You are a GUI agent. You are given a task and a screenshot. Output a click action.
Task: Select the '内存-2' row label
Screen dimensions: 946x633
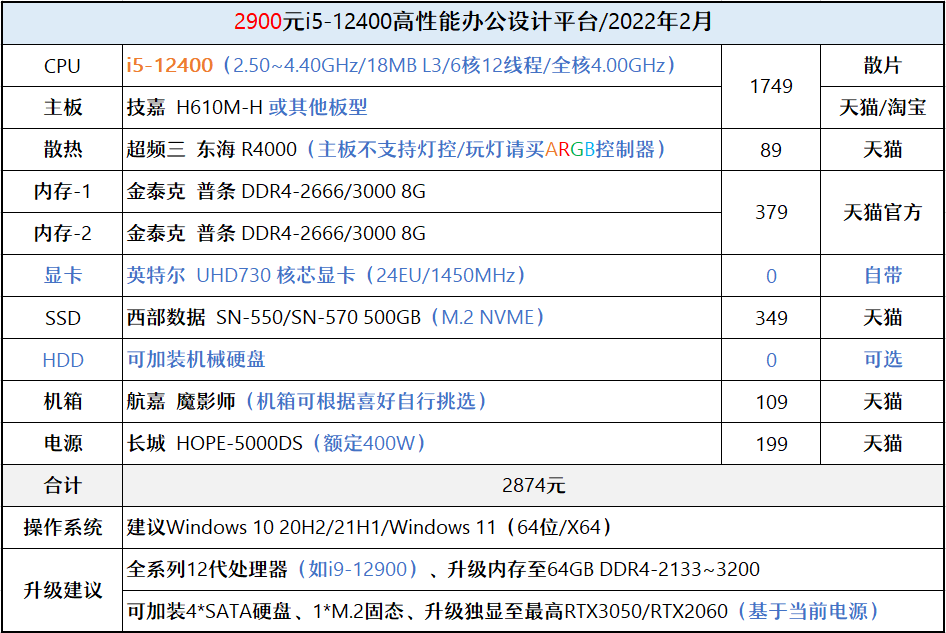62,233
